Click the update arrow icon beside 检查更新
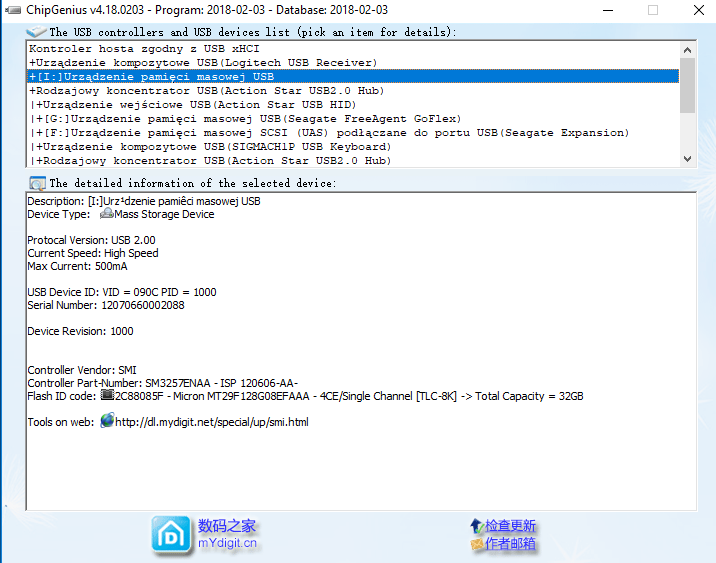 pos(476,526)
